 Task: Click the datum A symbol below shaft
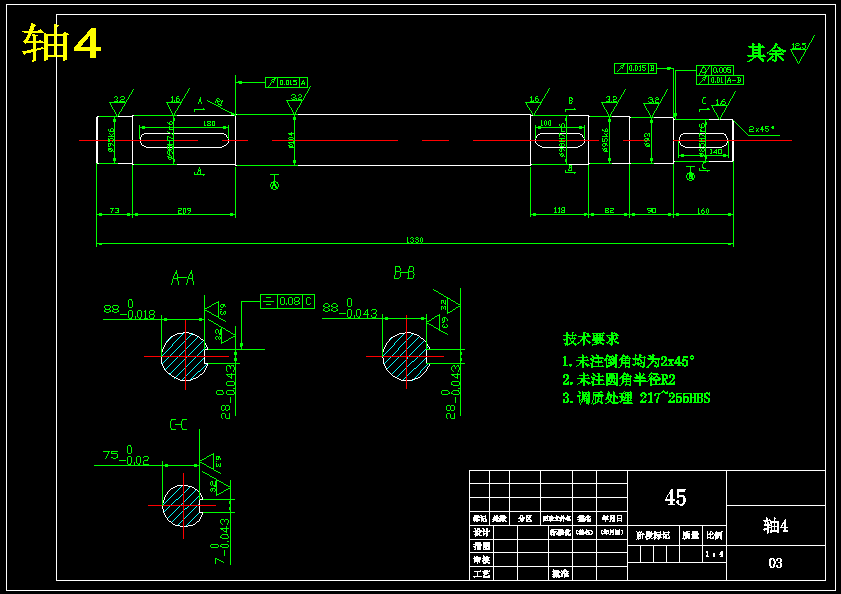(274, 182)
